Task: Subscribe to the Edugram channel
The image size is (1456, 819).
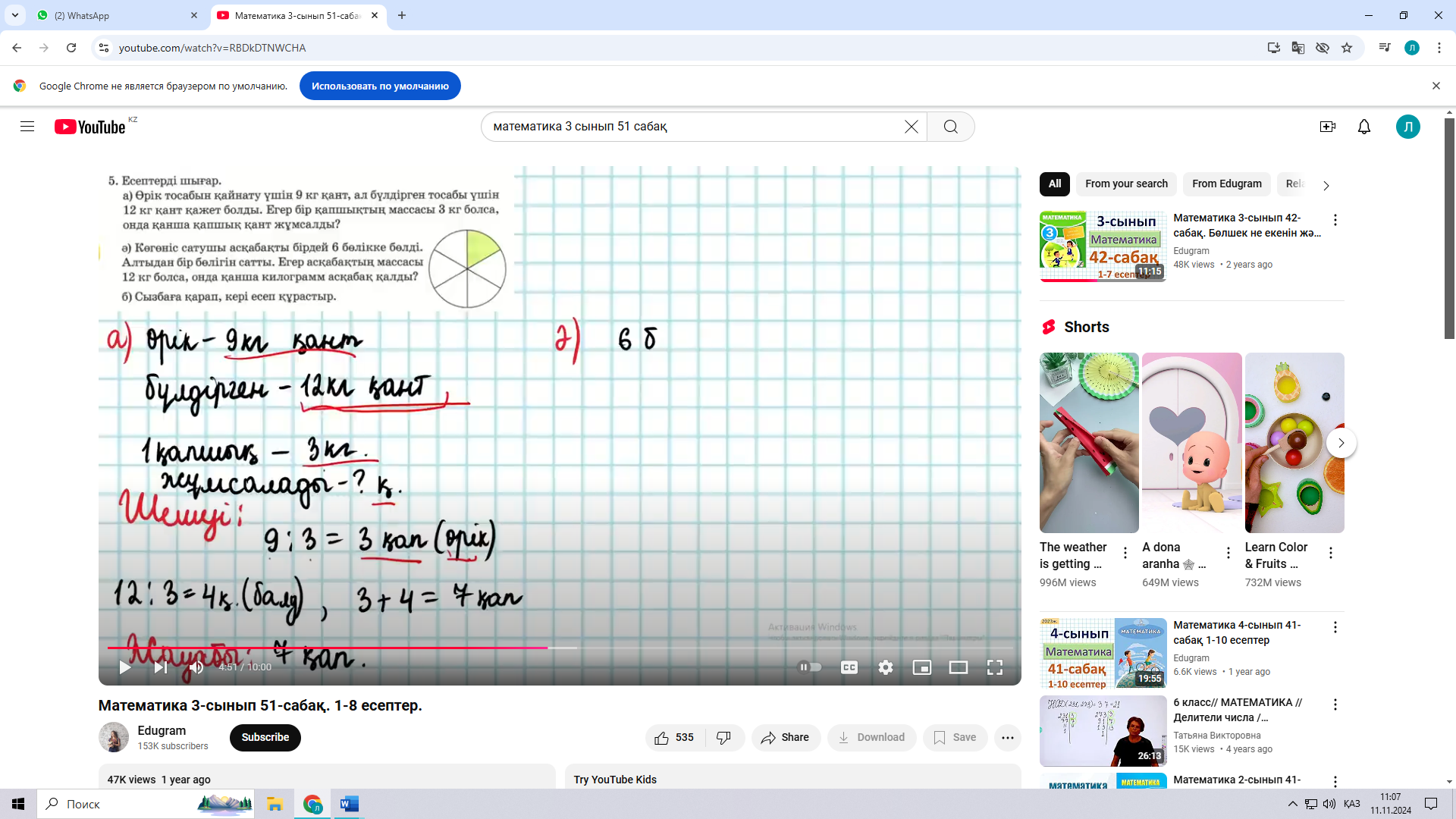Action: (x=265, y=737)
